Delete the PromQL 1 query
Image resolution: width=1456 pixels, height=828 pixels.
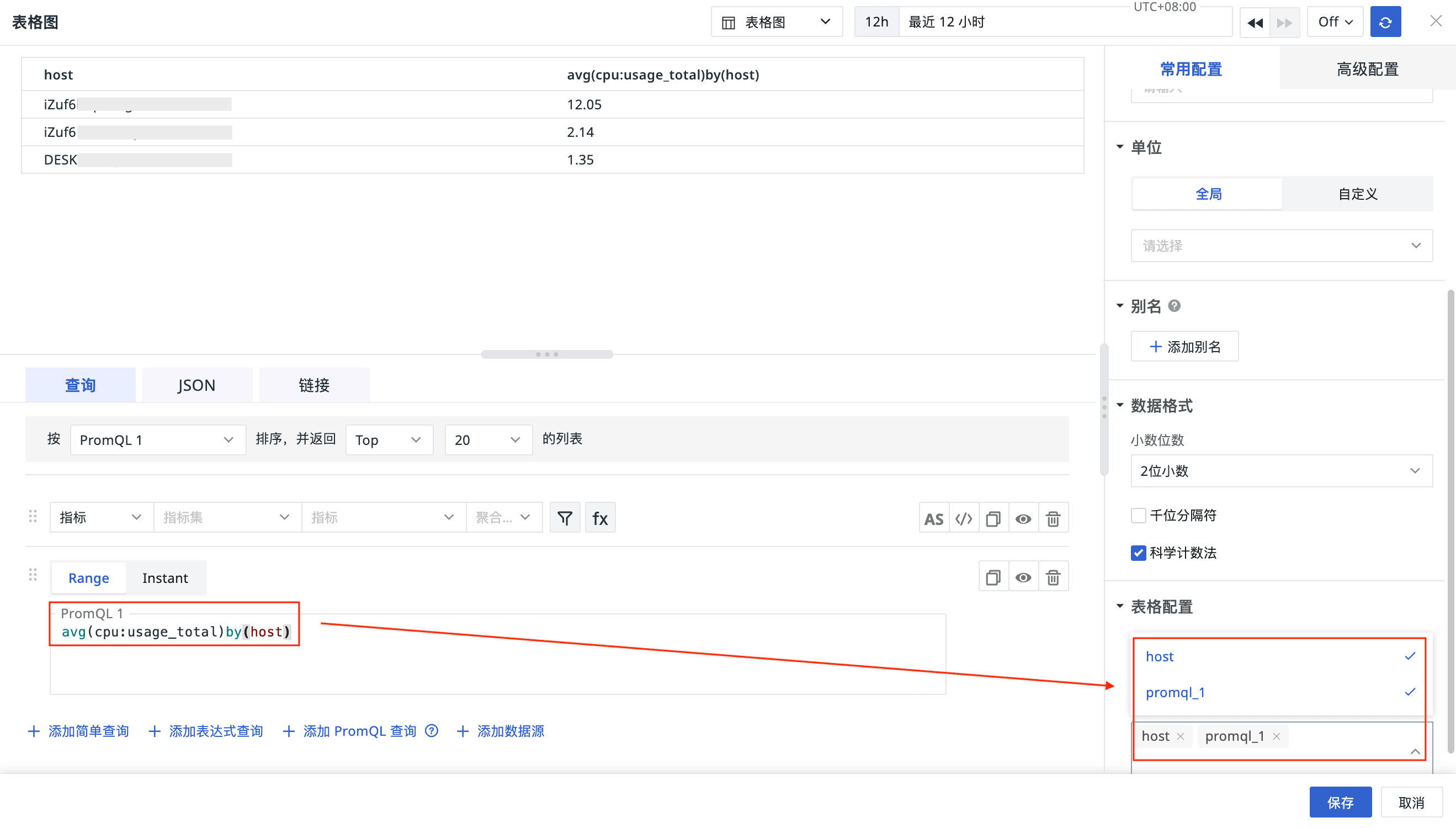coord(1053,577)
